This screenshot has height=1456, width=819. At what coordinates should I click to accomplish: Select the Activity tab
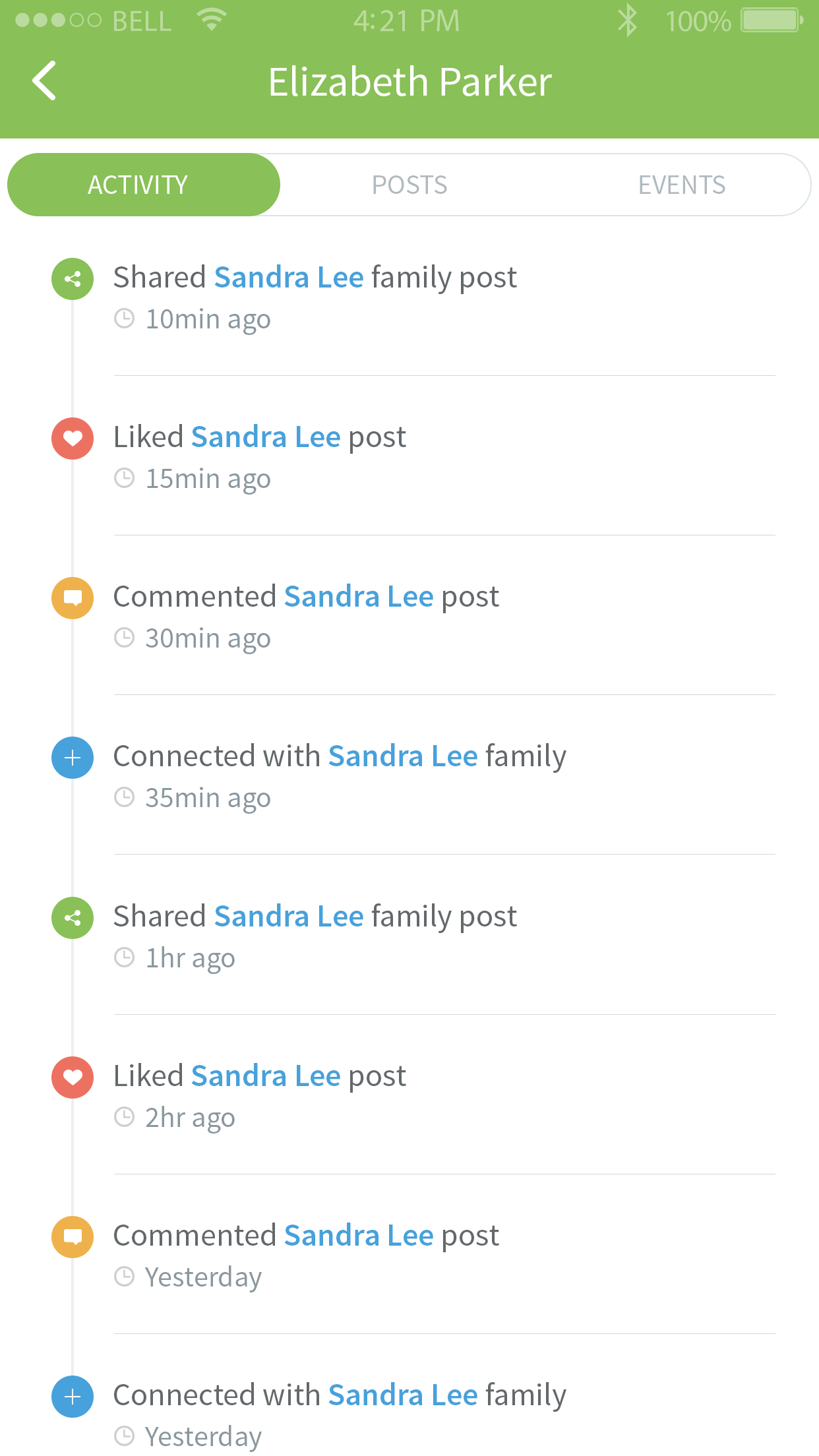[x=138, y=185]
